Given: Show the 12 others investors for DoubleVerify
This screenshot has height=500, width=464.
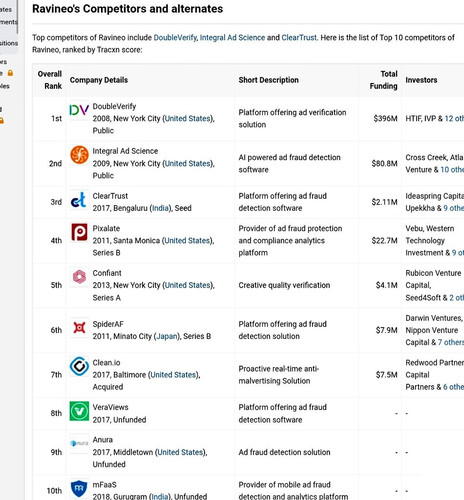Looking at the screenshot, I should (454, 118).
